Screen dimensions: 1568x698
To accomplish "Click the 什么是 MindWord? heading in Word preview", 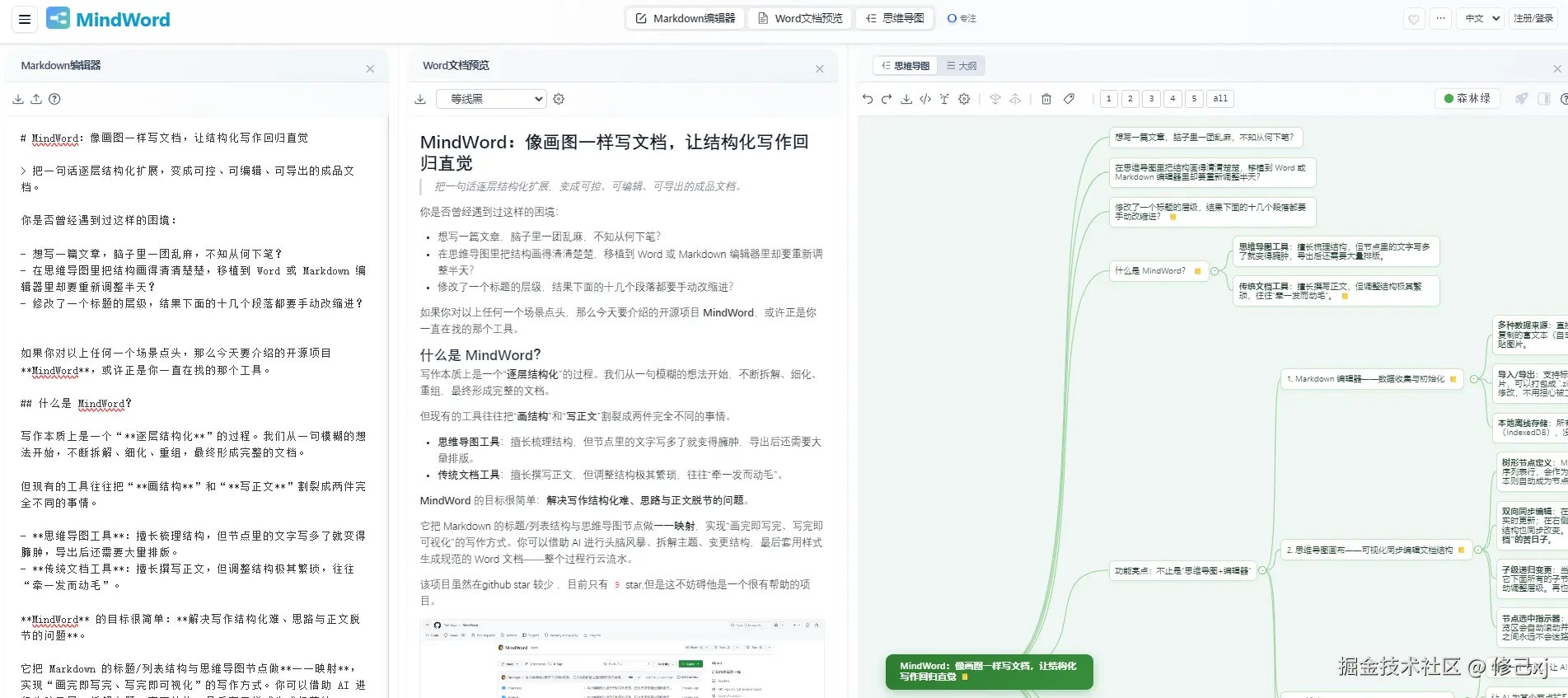I will [480, 355].
